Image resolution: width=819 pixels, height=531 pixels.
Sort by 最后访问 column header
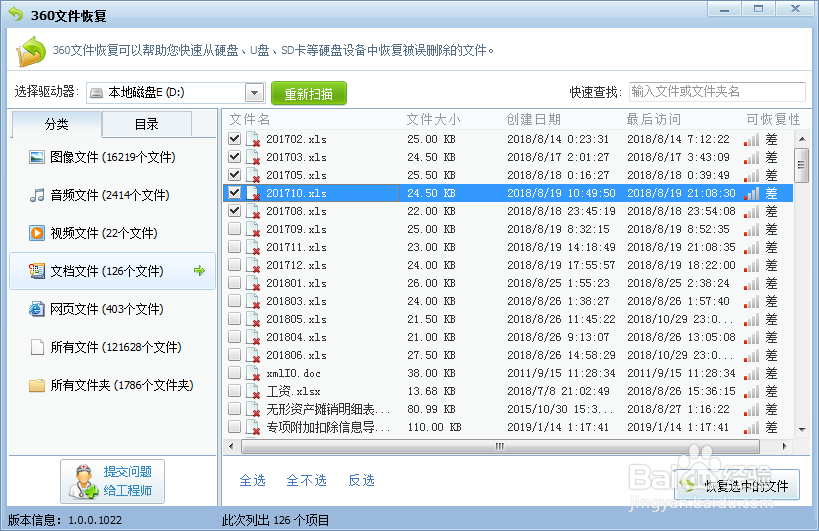coord(653,120)
